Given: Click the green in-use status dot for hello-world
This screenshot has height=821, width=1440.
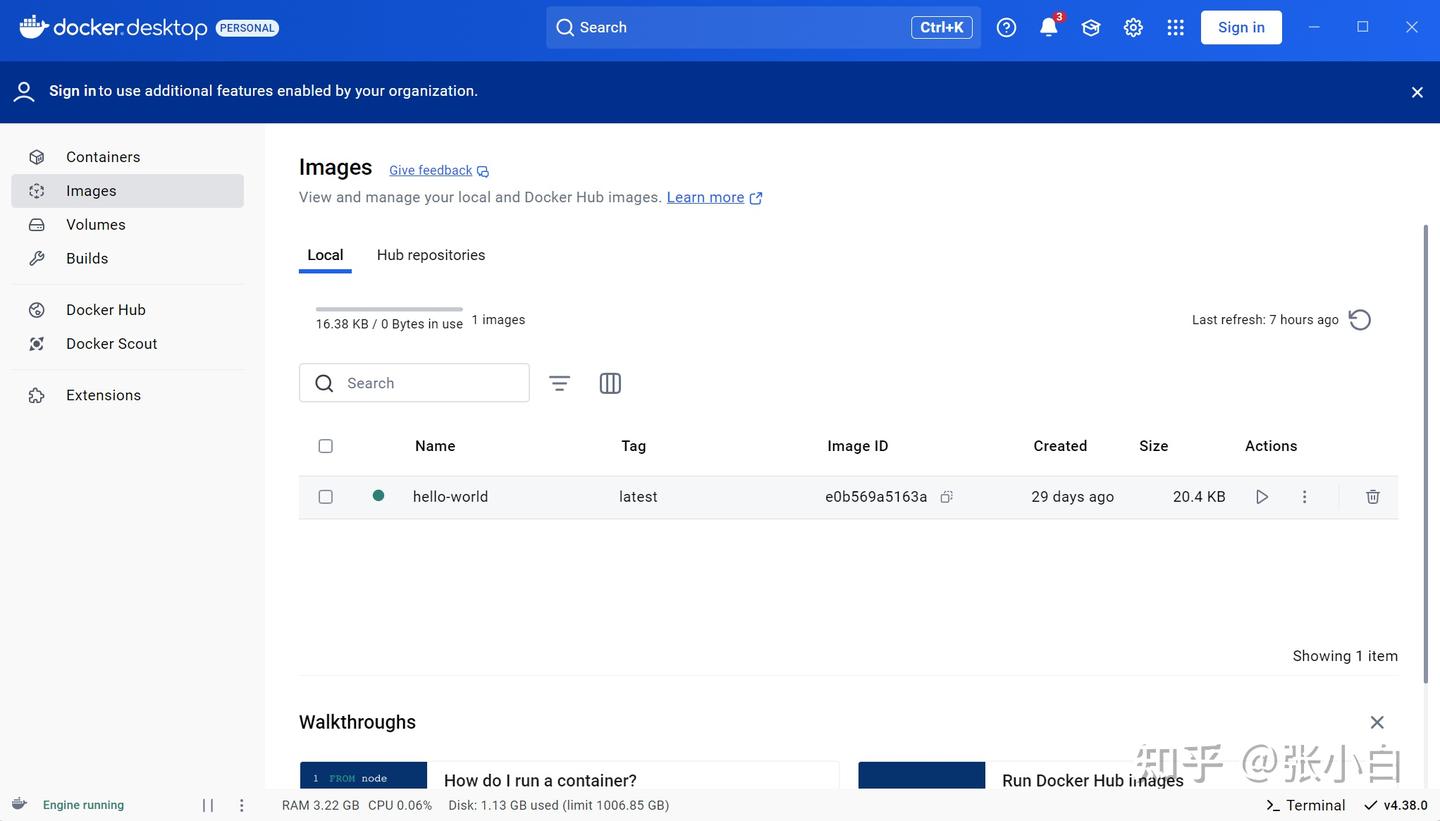Looking at the screenshot, I should (378, 495).
